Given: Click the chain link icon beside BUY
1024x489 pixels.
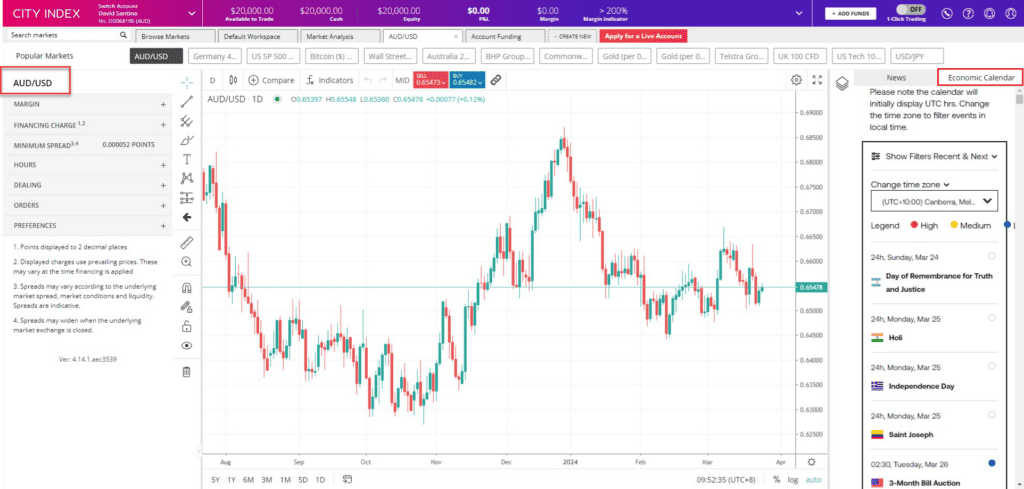Looking at the screenshot, I should [x=496, y=80].
